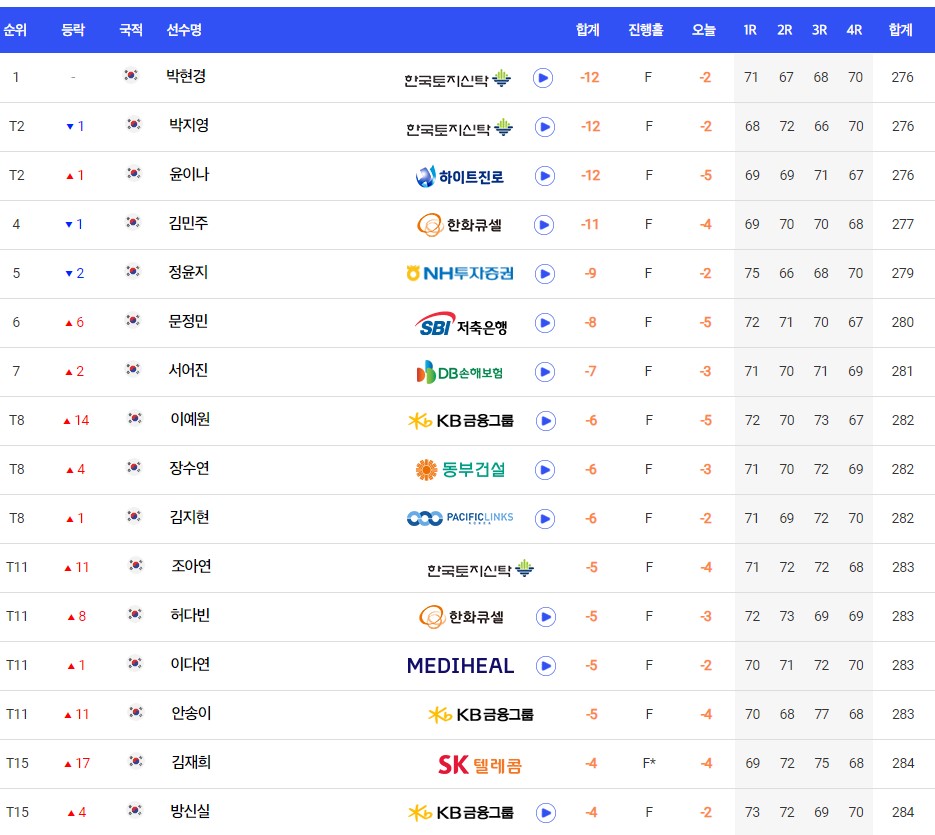Play highlight video for 박현경
935x835 pixels.
pyautogui.click(x=543, y=77)
